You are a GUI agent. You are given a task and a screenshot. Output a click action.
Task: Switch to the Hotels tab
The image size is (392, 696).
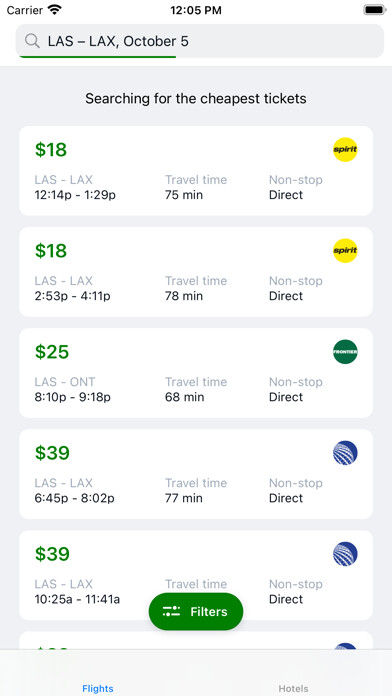[x=293, y=688]
